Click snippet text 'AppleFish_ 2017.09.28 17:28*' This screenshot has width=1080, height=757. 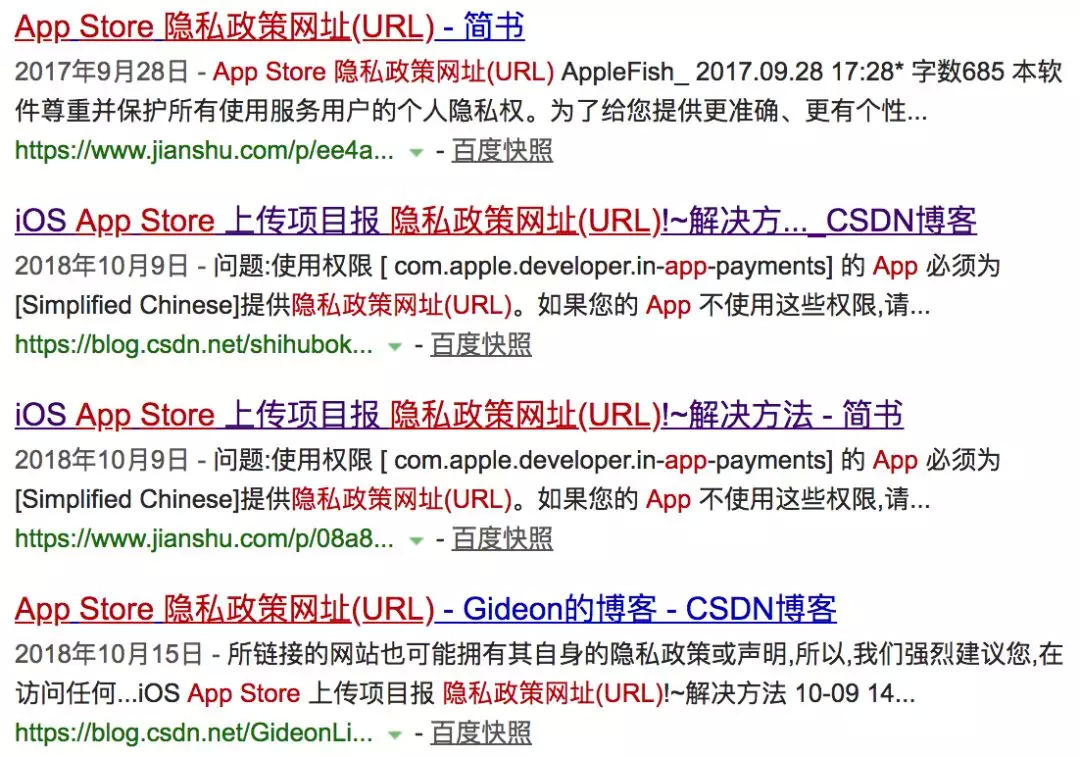[732, 72]
